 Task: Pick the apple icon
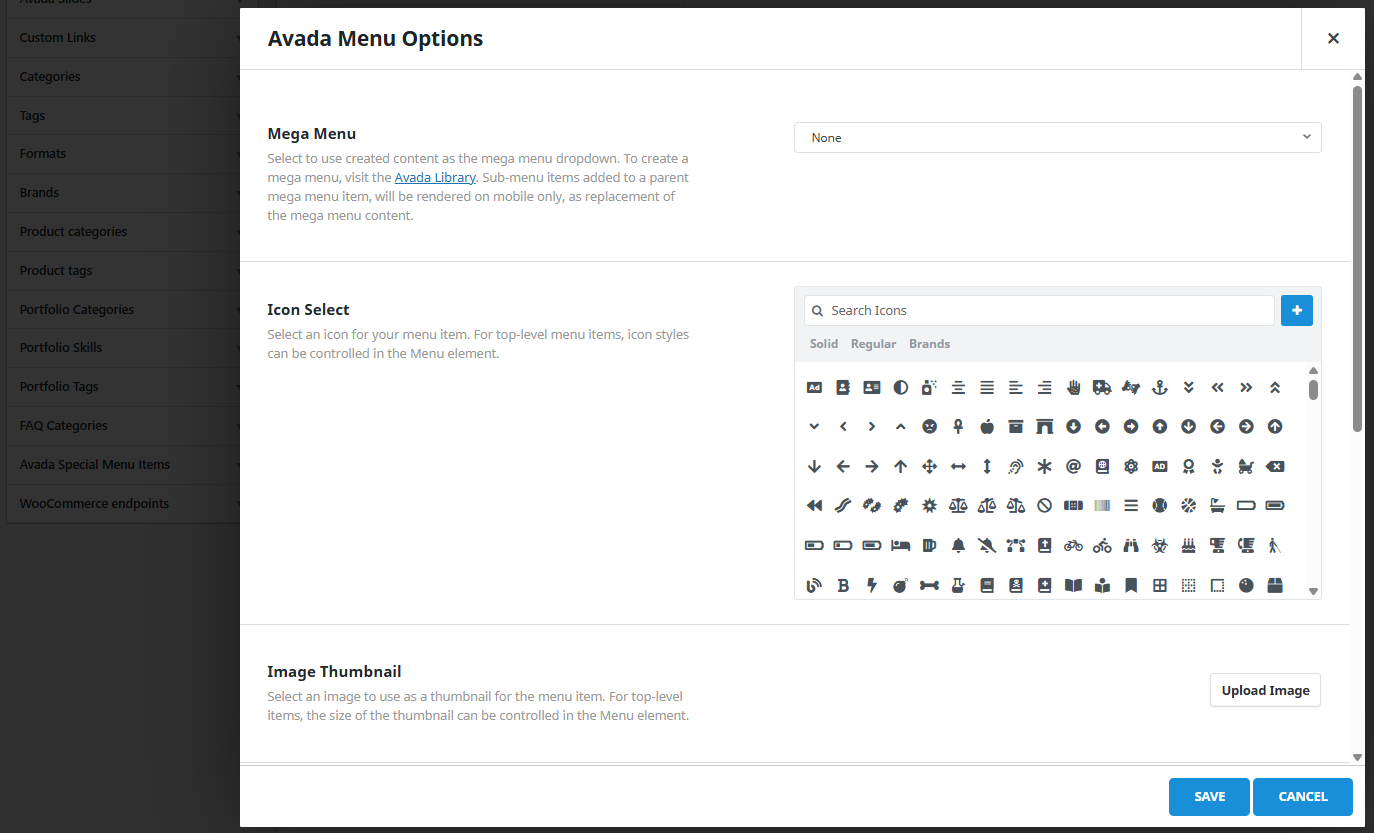tap(987, 426)
